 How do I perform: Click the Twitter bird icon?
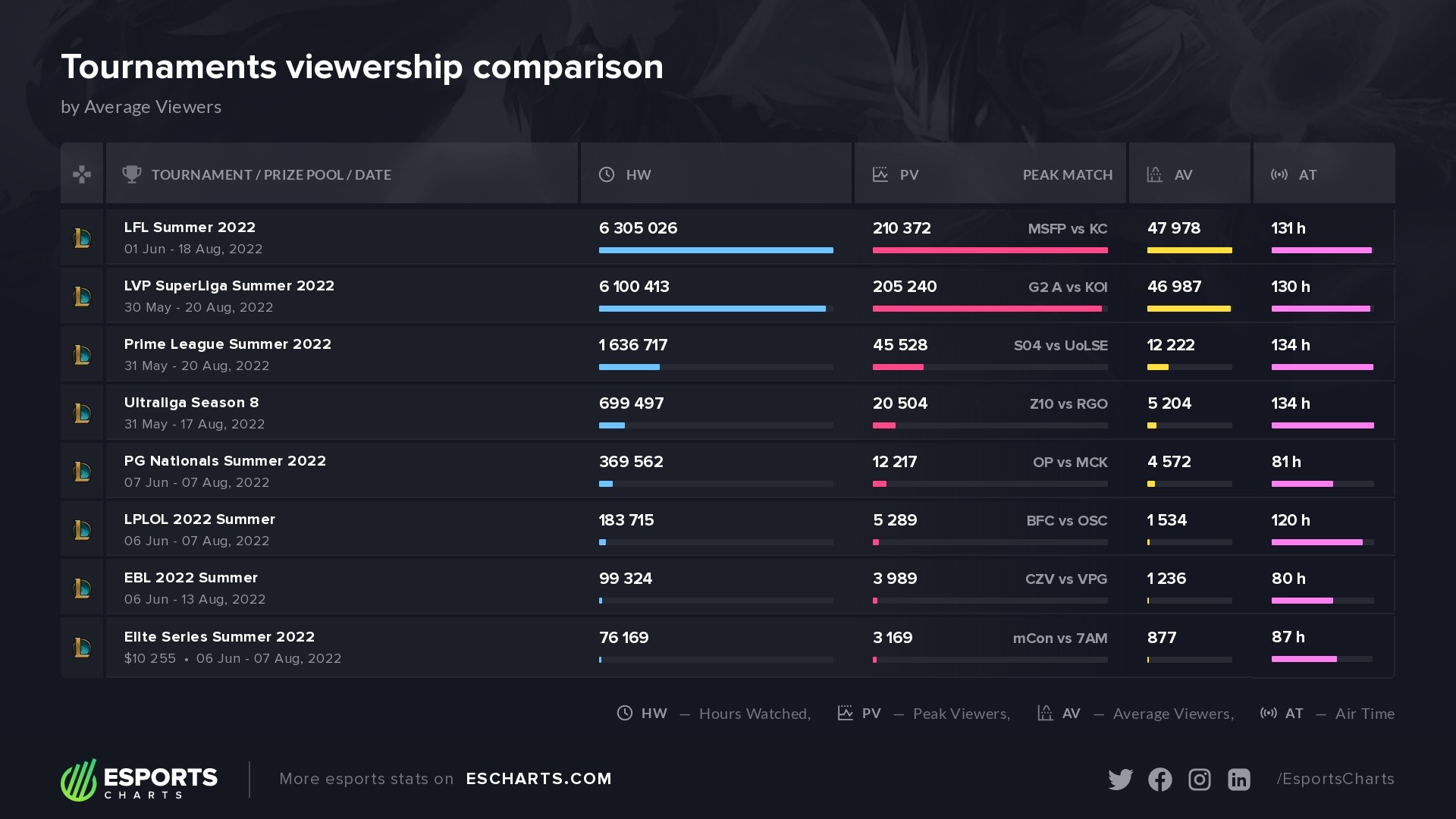pos(1120,780)
